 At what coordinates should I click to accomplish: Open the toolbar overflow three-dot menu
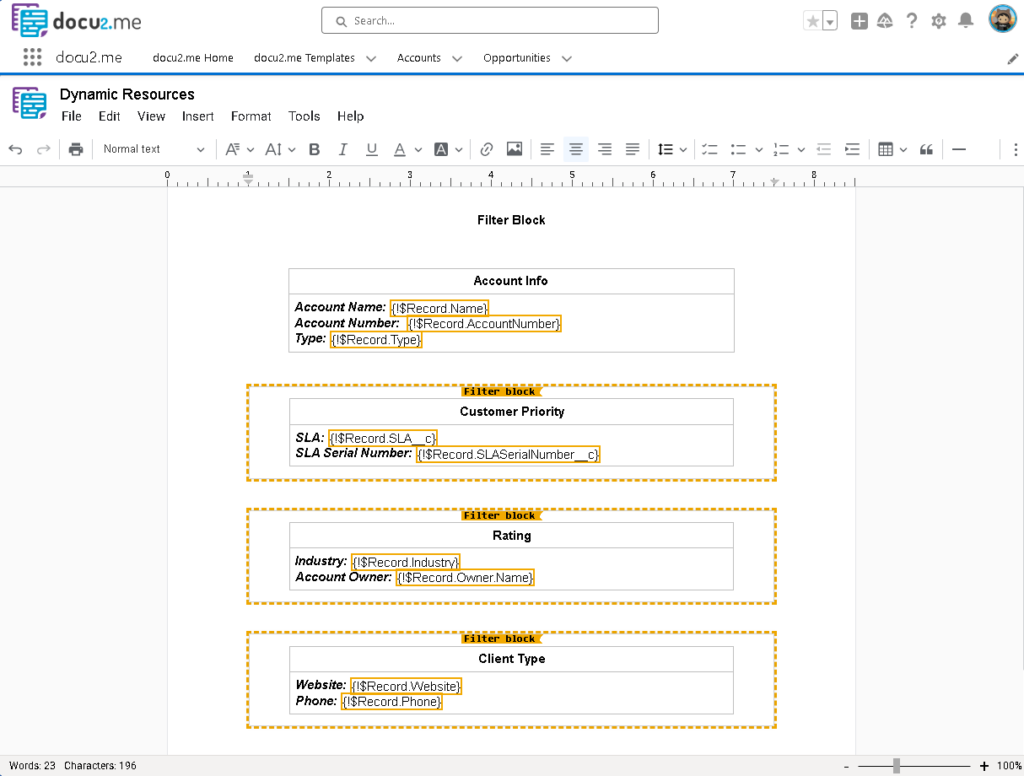click(x=1016, y=150)
